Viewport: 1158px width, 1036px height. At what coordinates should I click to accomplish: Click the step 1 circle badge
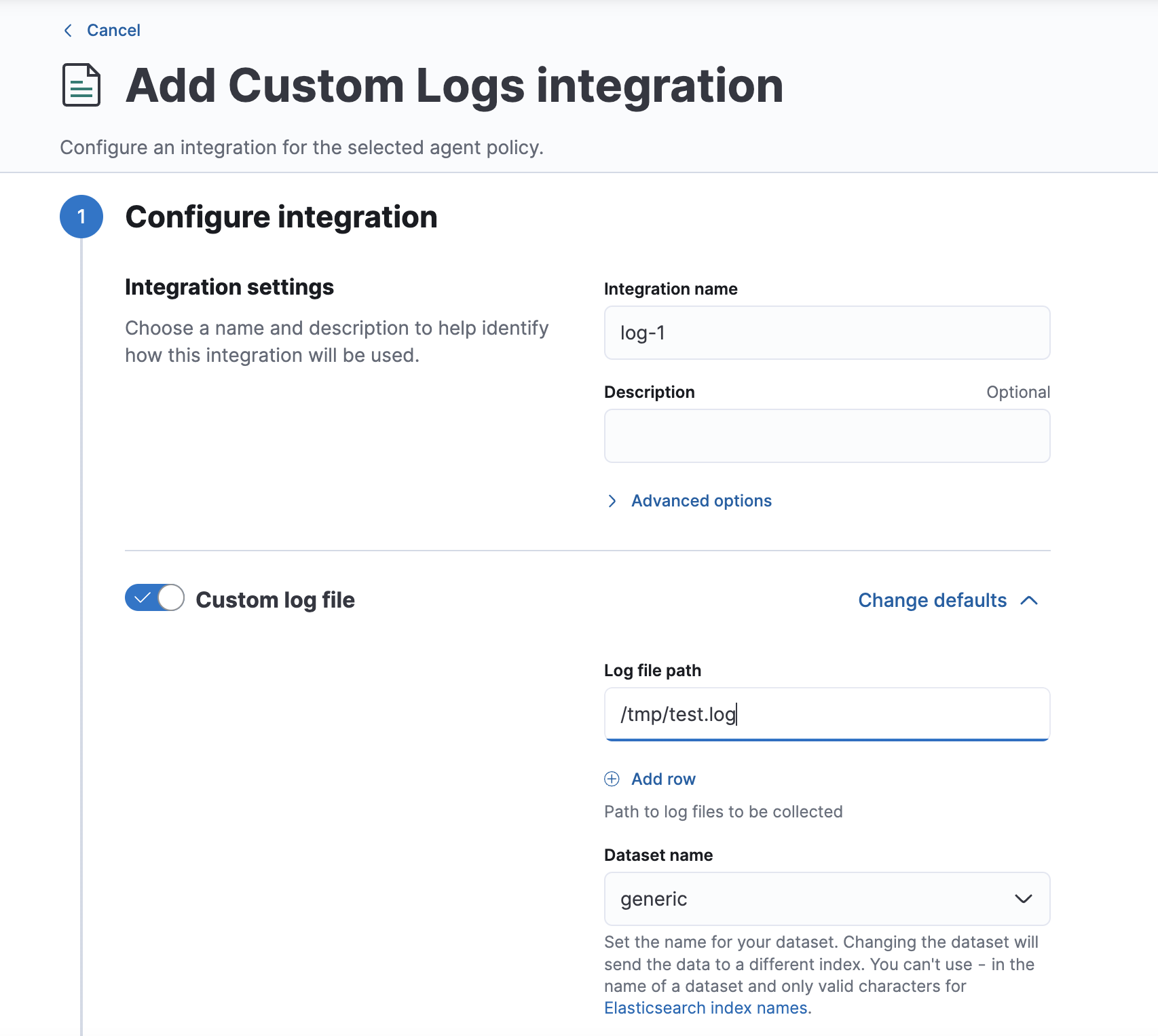[x=81, y=217]
